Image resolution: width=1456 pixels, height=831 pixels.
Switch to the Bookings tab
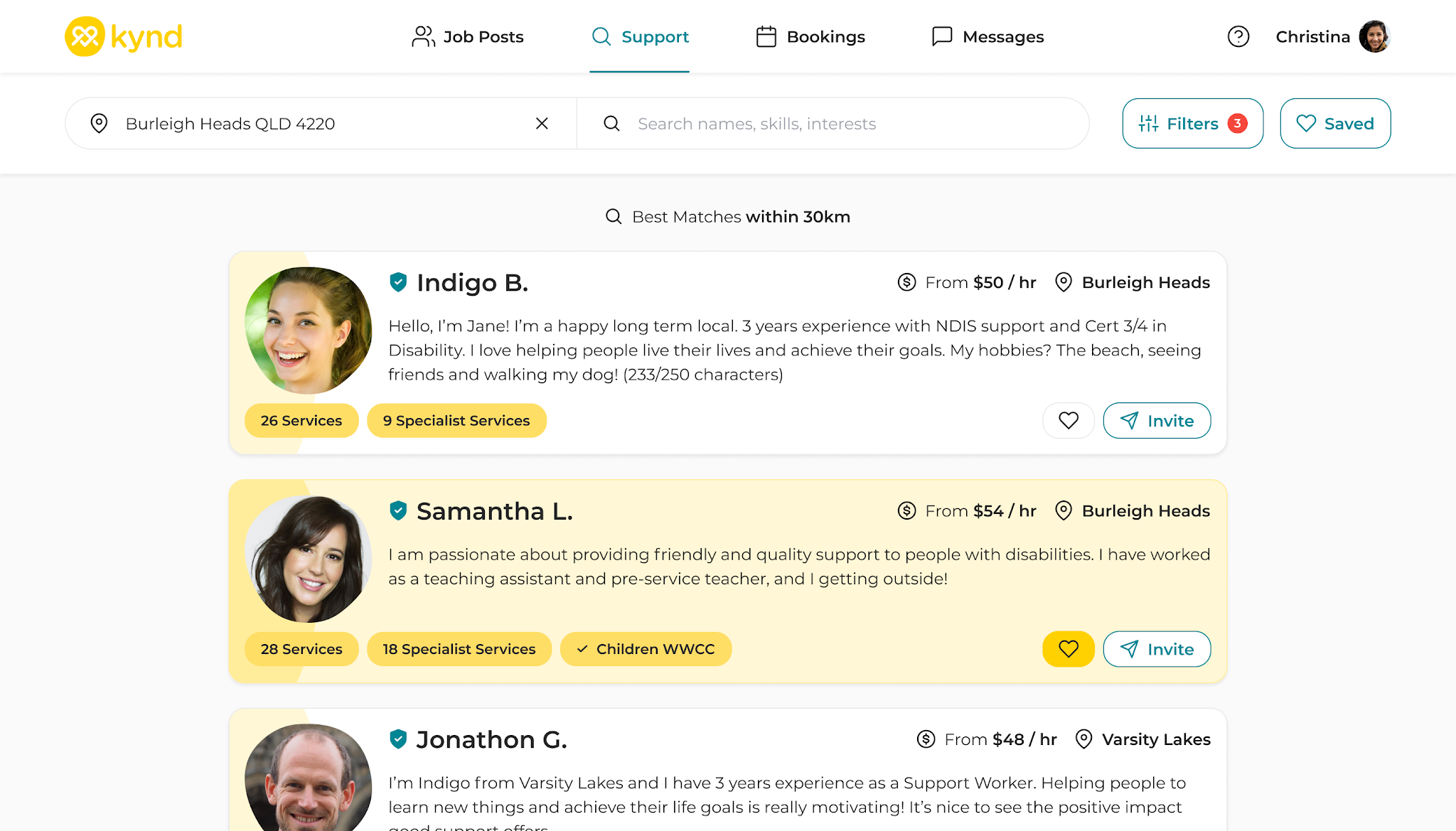coord(810,36)
